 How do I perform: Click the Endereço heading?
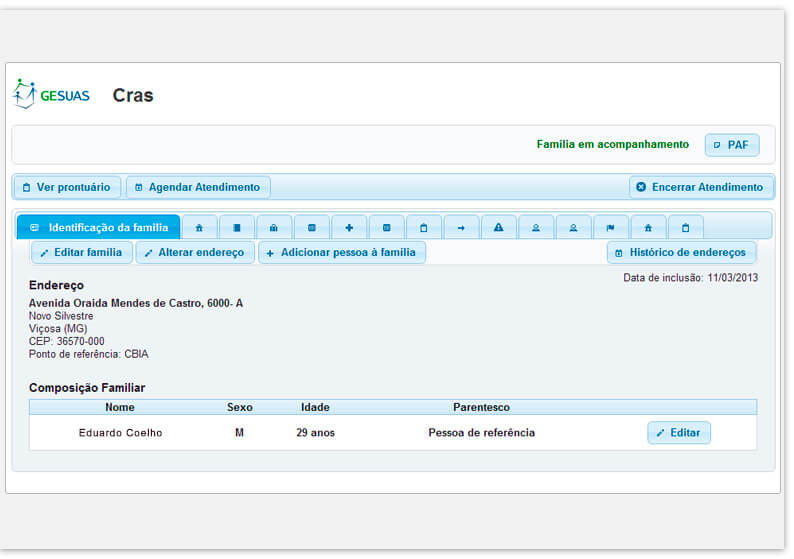pos(56,285)
